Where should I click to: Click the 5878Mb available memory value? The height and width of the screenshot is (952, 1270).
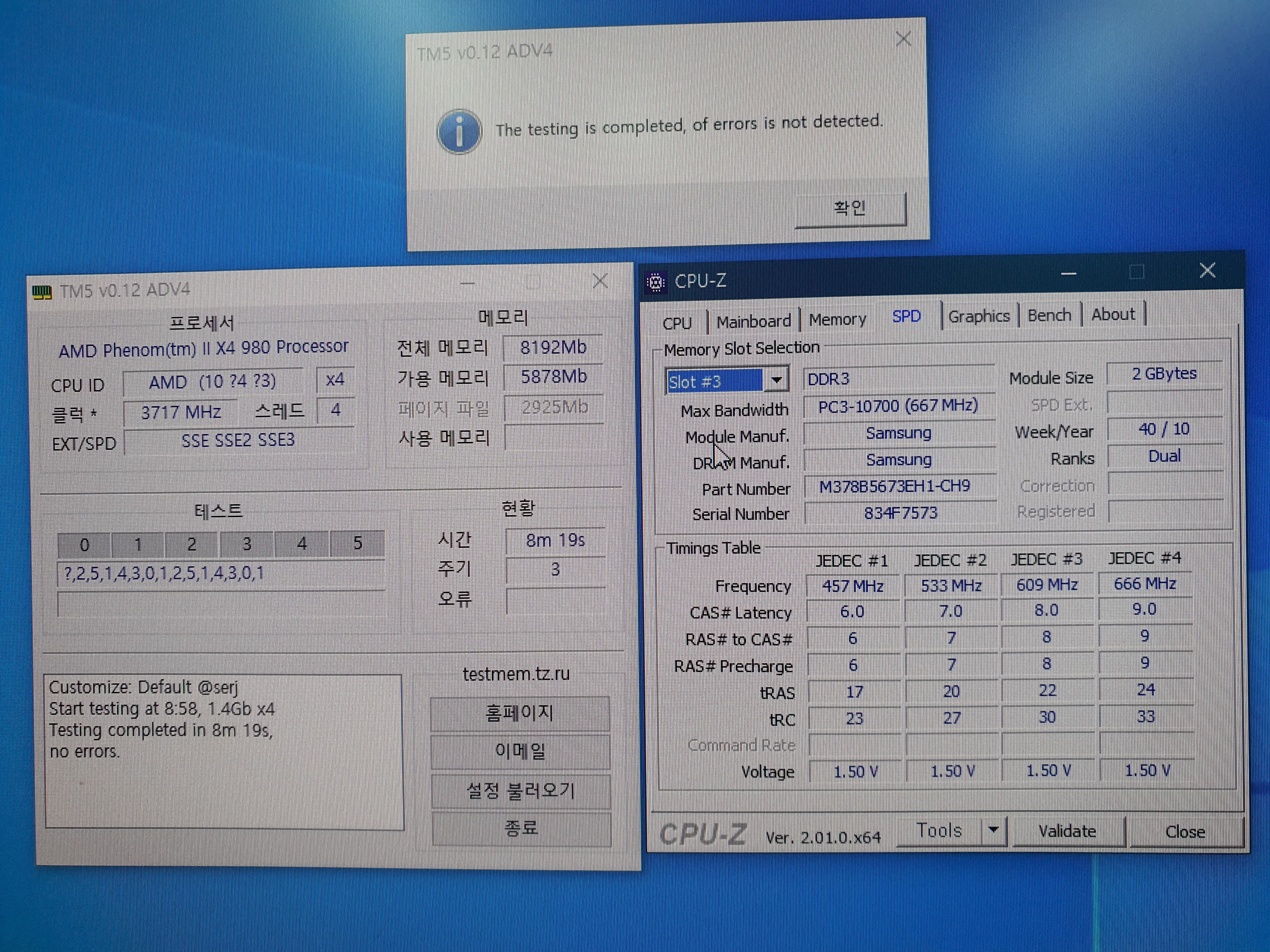coord(553,377)
